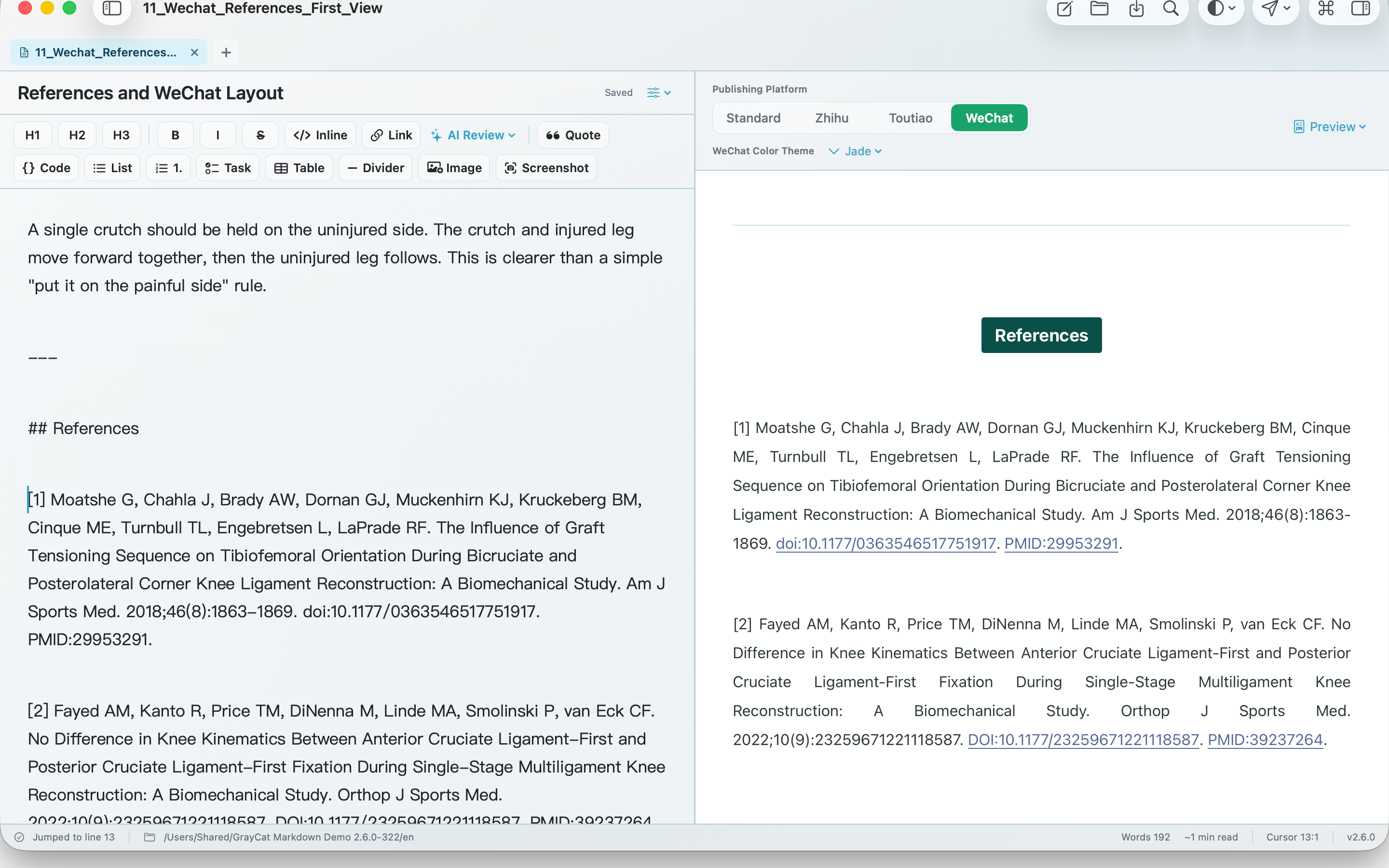This screenshot has width=1389, height=868.
Task: Click the v2.6.0 version label
Action: click(x=1361, y=837)
